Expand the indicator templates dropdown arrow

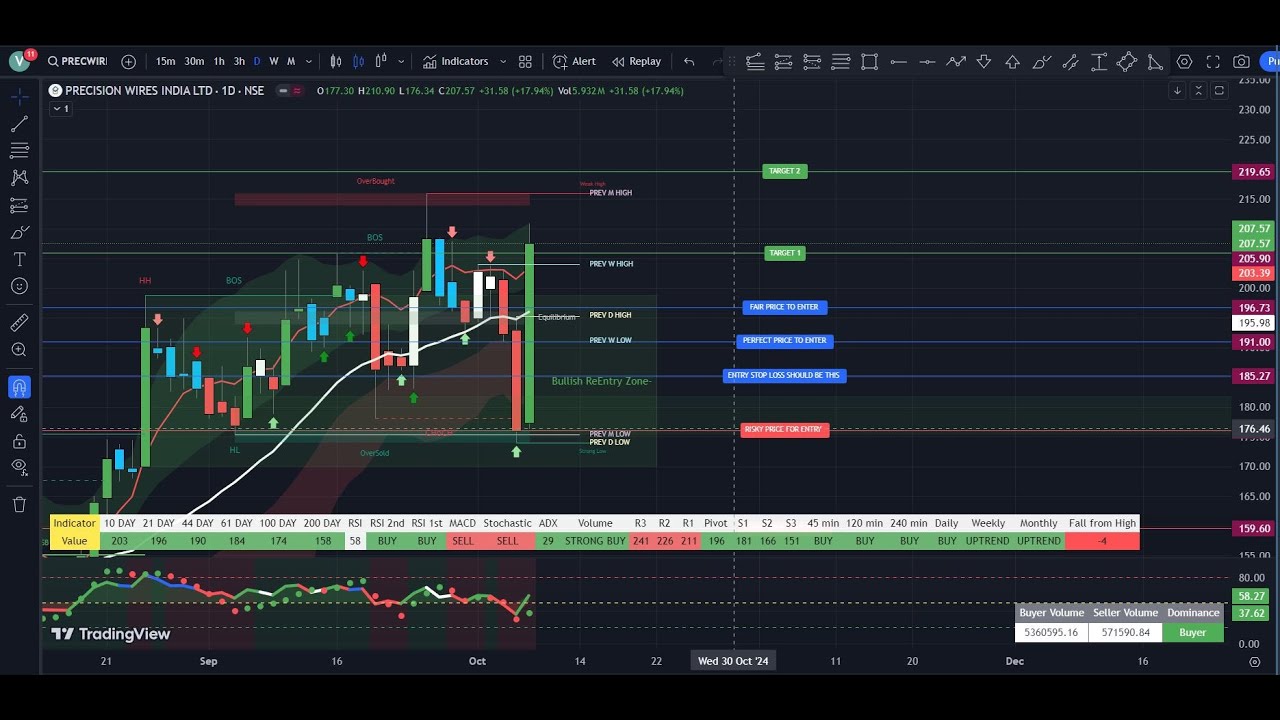[x=502, y=61]
